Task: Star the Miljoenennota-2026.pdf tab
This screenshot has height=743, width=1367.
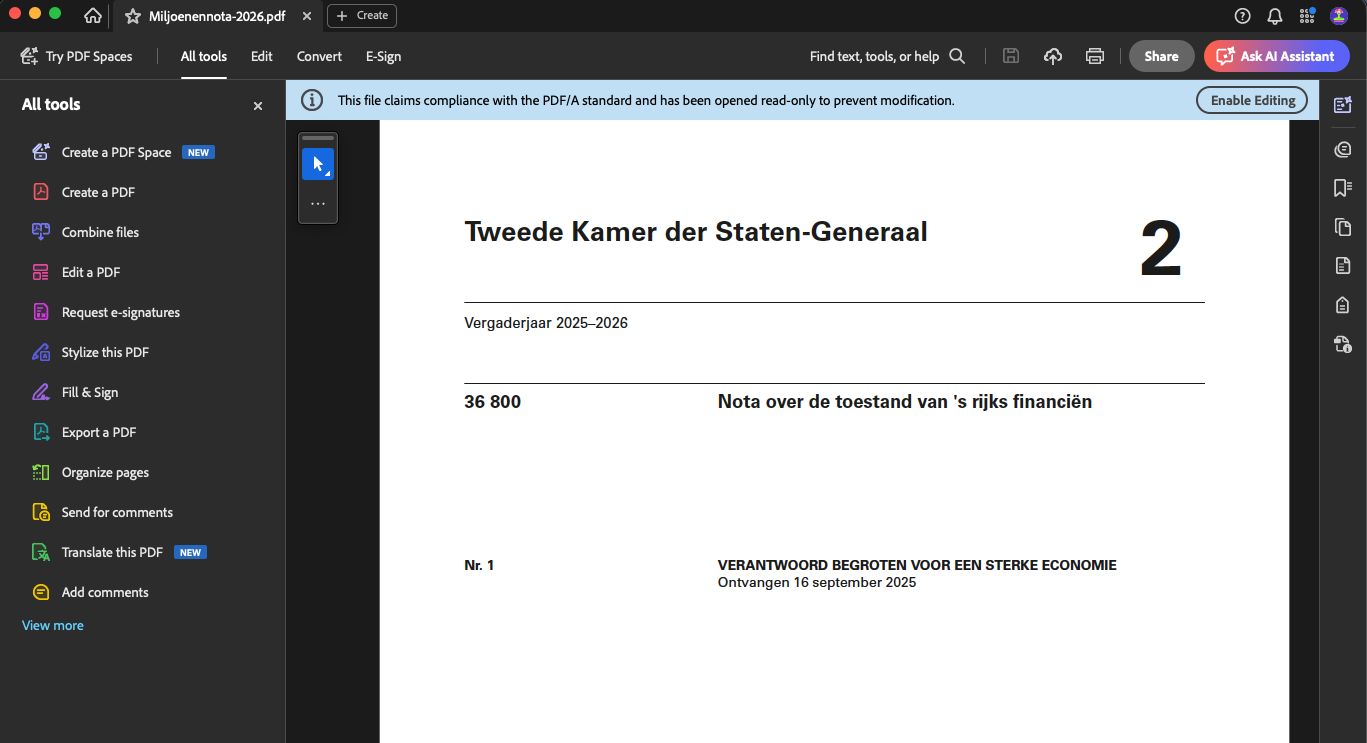Action: pyautogui.click(x=132, y=16)
